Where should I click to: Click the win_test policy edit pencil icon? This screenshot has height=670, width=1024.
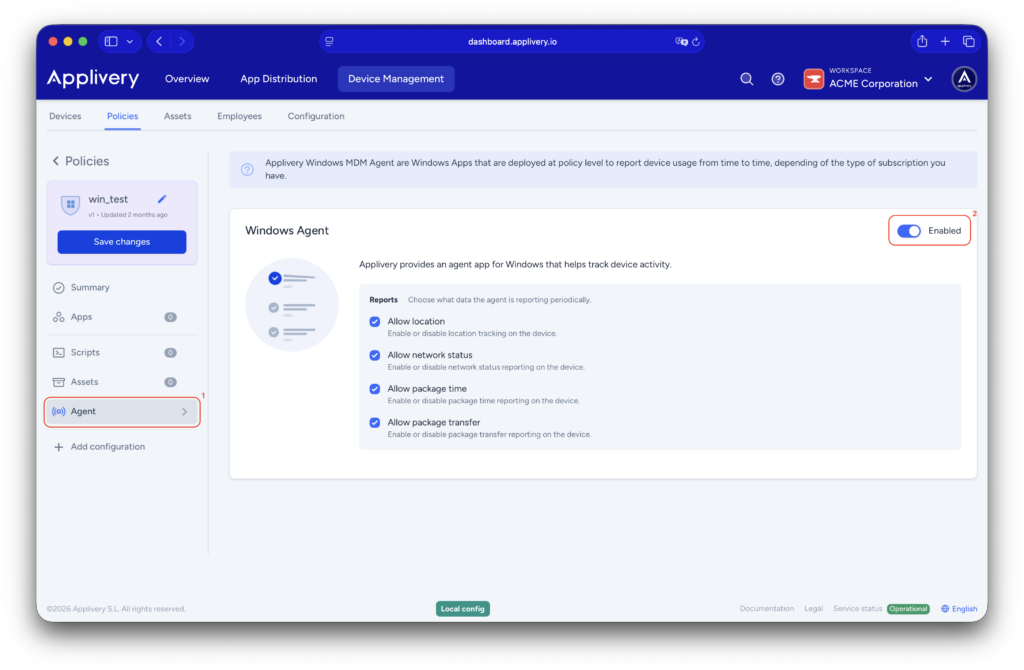click(x=160, y=199)
